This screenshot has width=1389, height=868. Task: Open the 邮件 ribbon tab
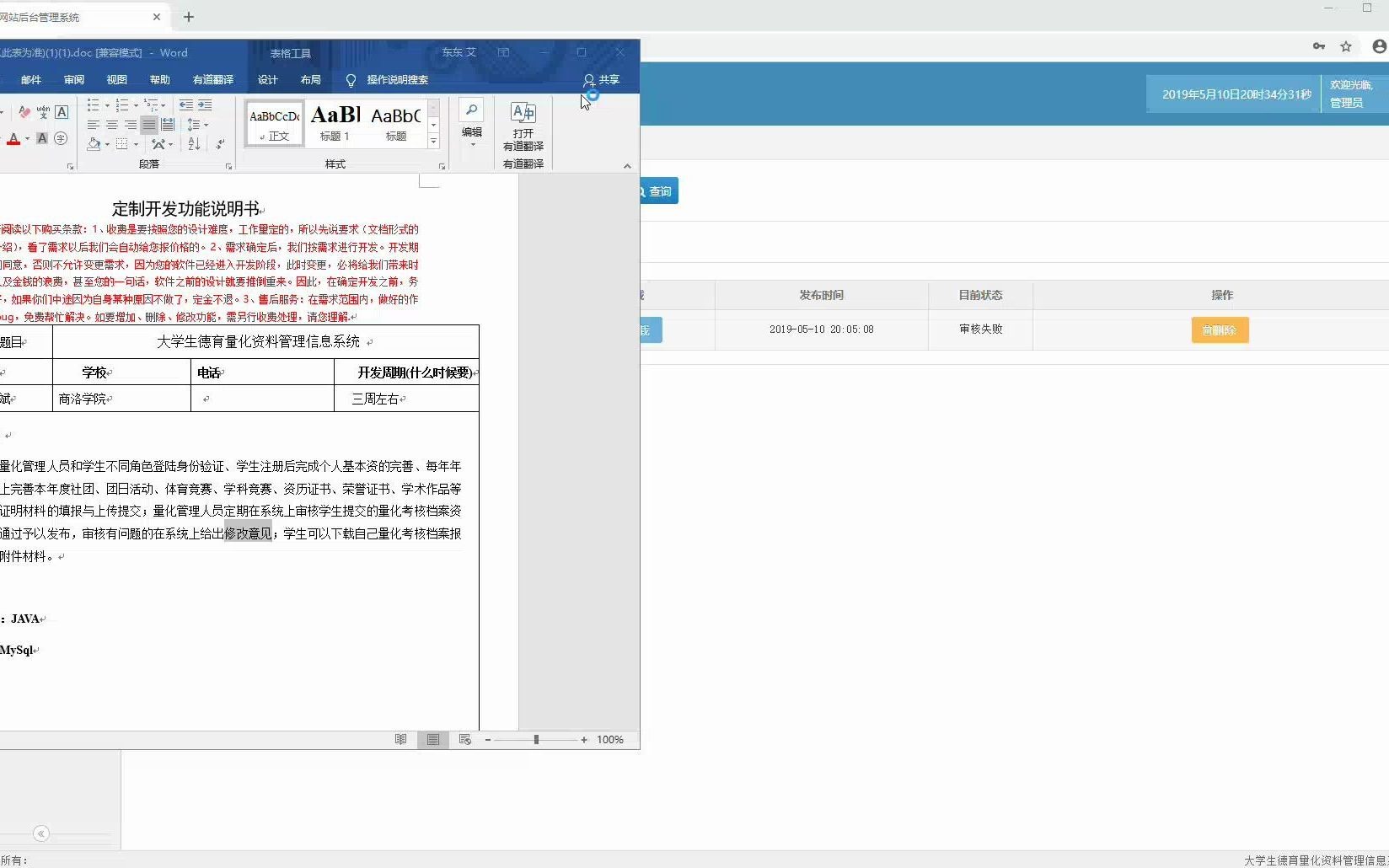(31, 80)
